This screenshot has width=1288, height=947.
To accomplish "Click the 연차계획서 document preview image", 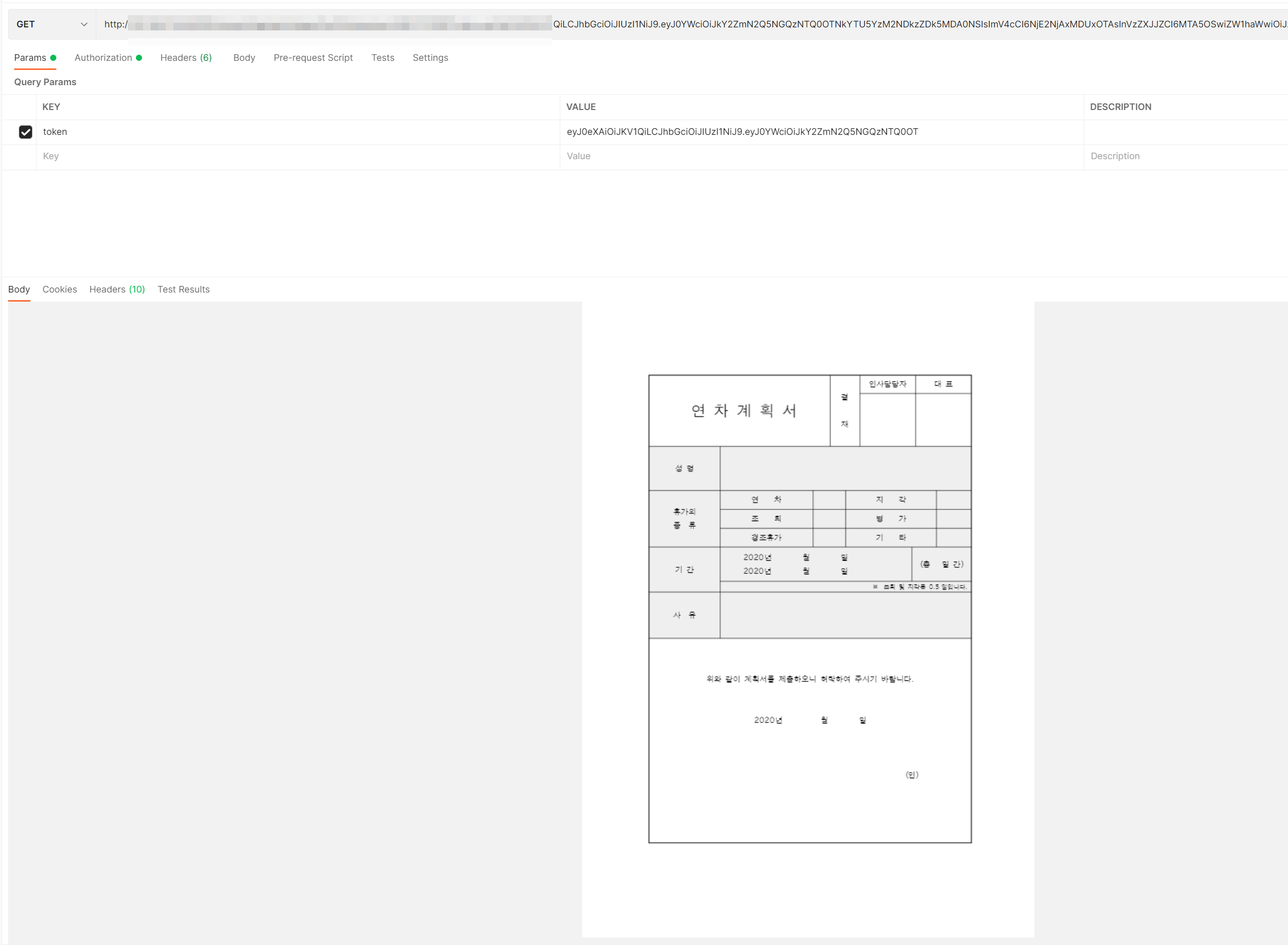I will click(x=809, y=608).
